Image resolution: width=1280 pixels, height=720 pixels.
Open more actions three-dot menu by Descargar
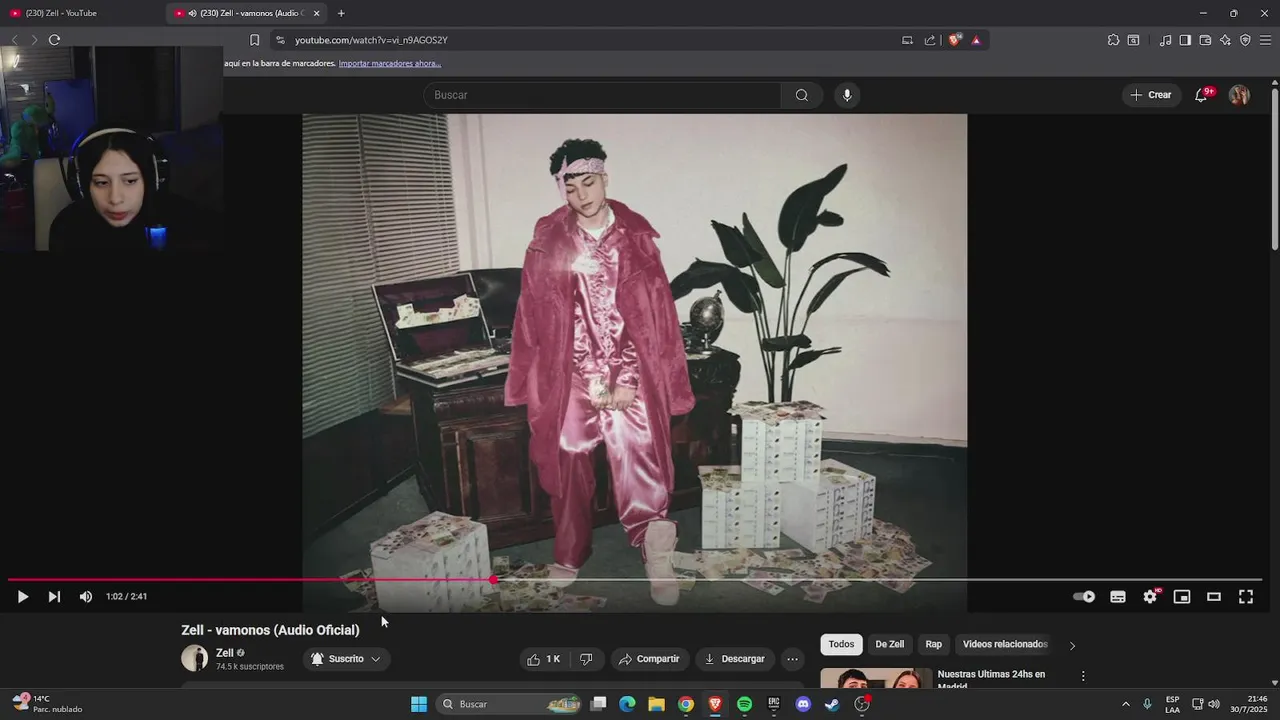(x=792, y=659)
